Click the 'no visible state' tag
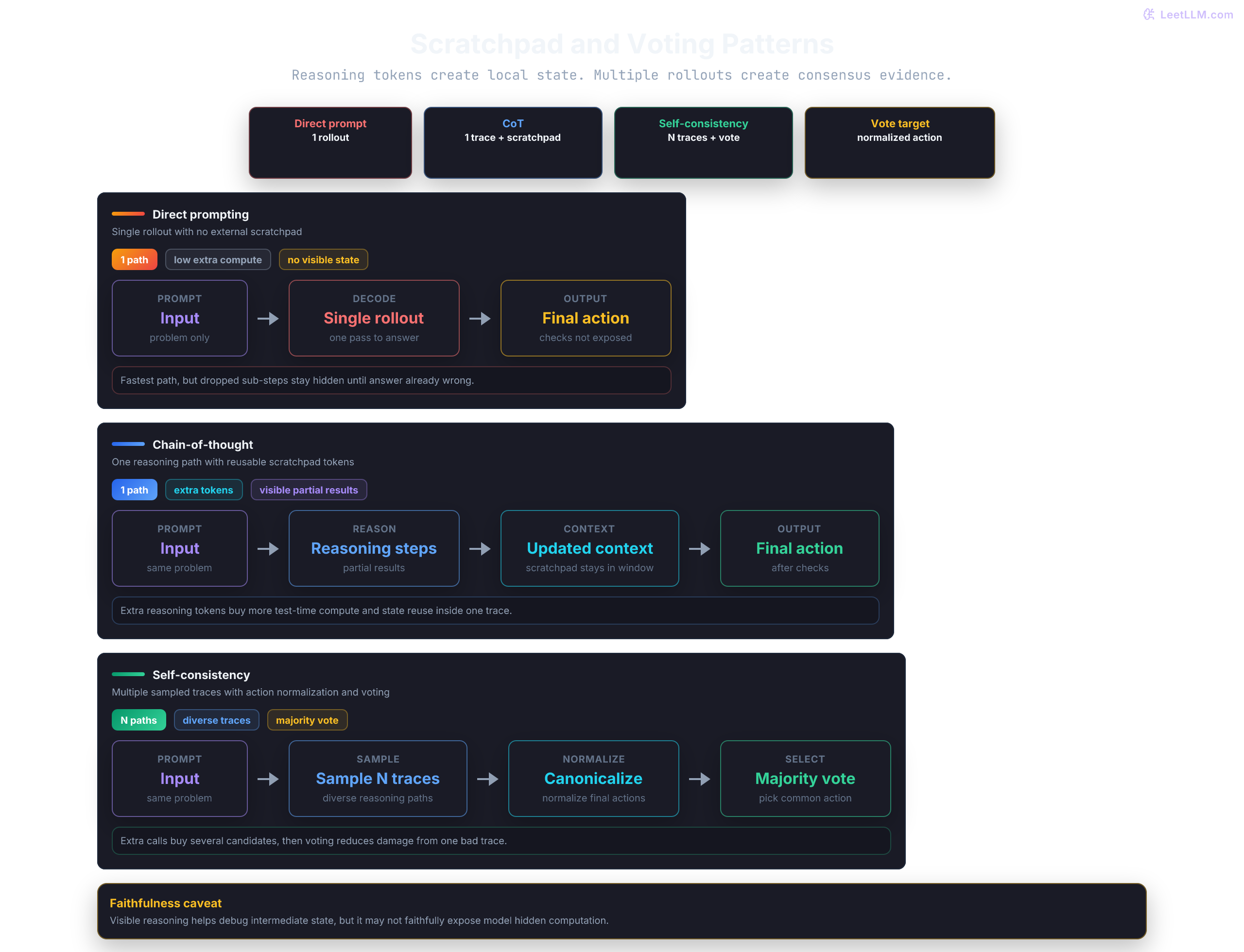The width and height of the screenshot is (1244, 952). click(x=323, y=259)
